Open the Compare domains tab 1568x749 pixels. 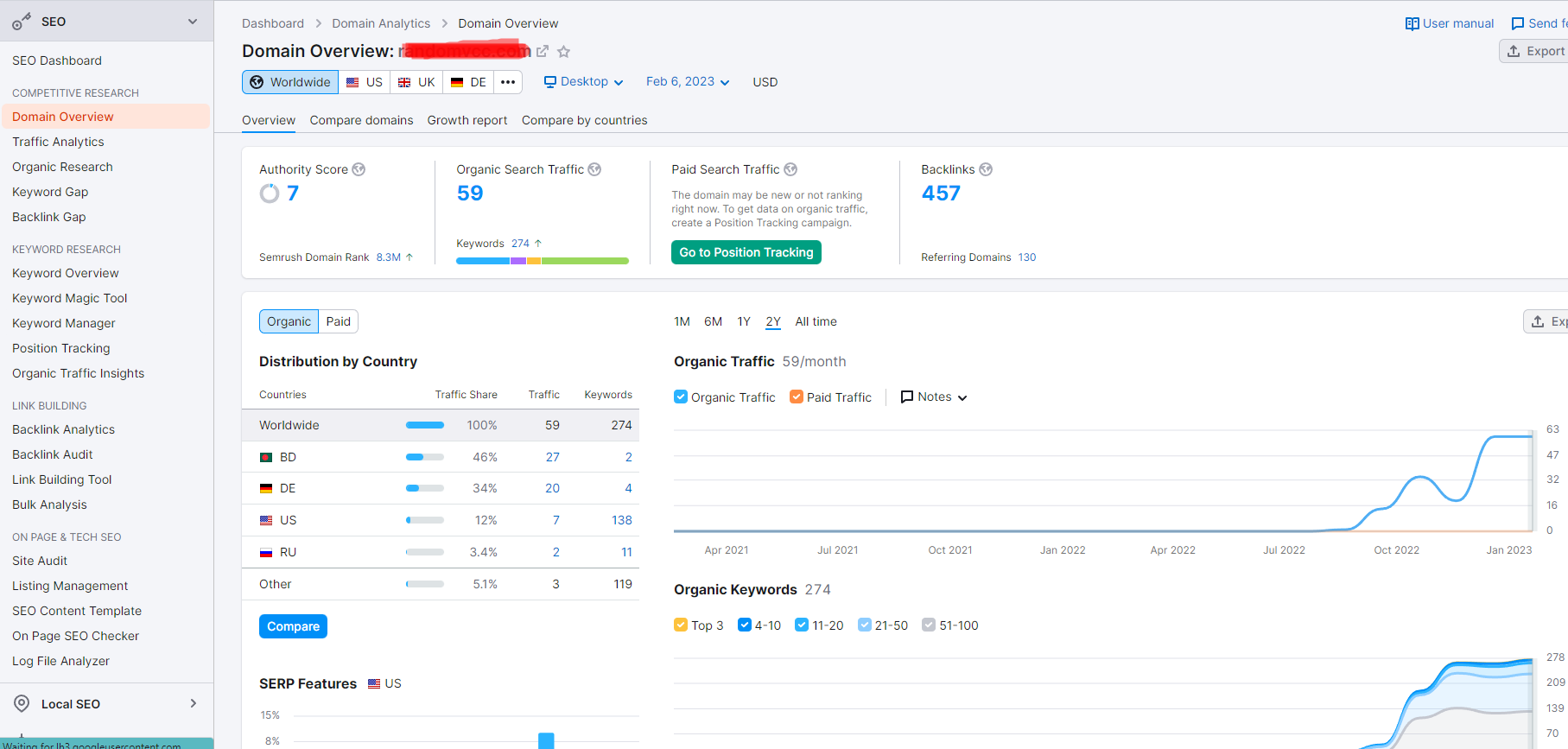click(361, 120)
